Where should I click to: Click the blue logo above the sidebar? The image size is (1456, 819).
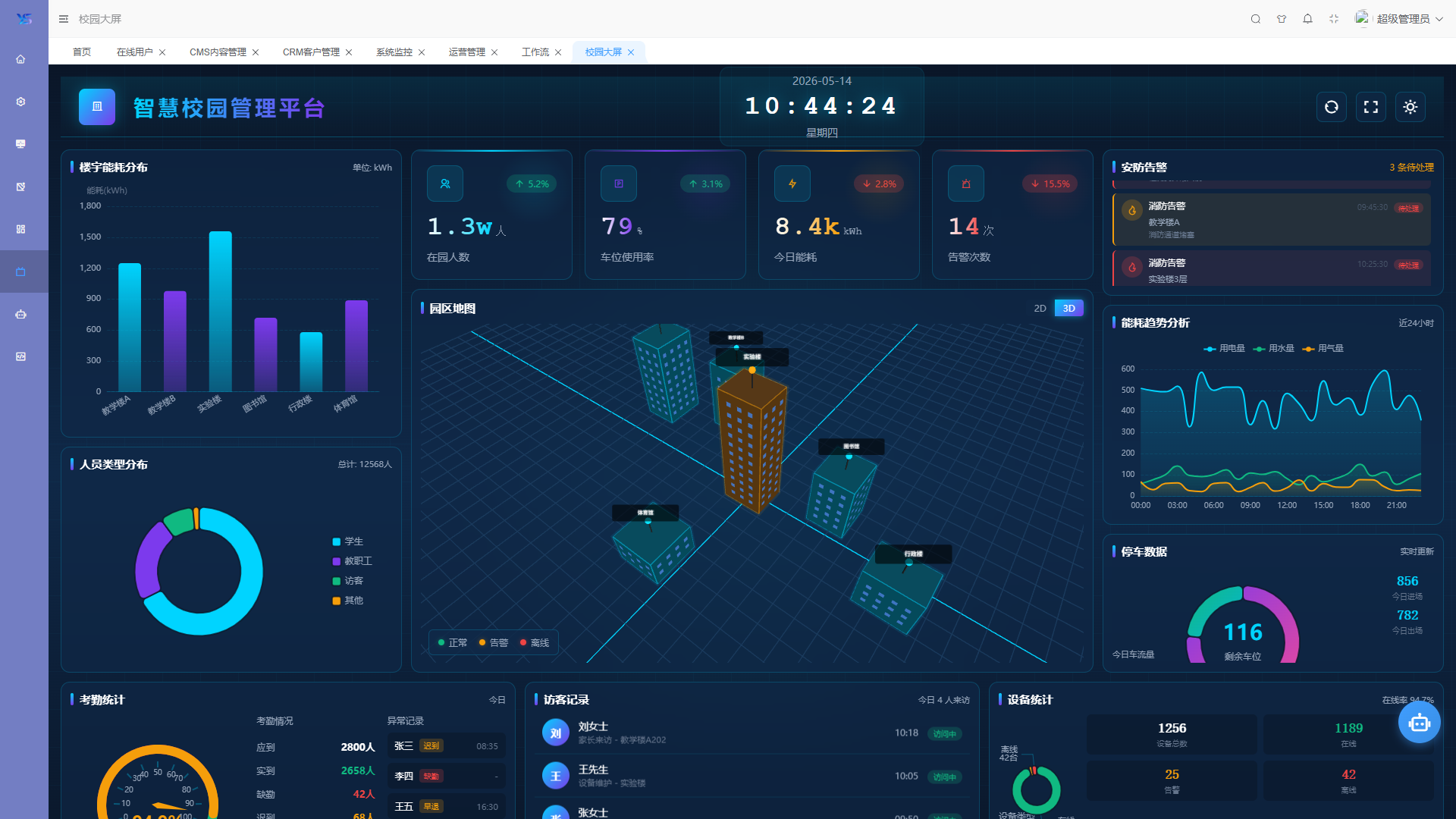point(24,19)
